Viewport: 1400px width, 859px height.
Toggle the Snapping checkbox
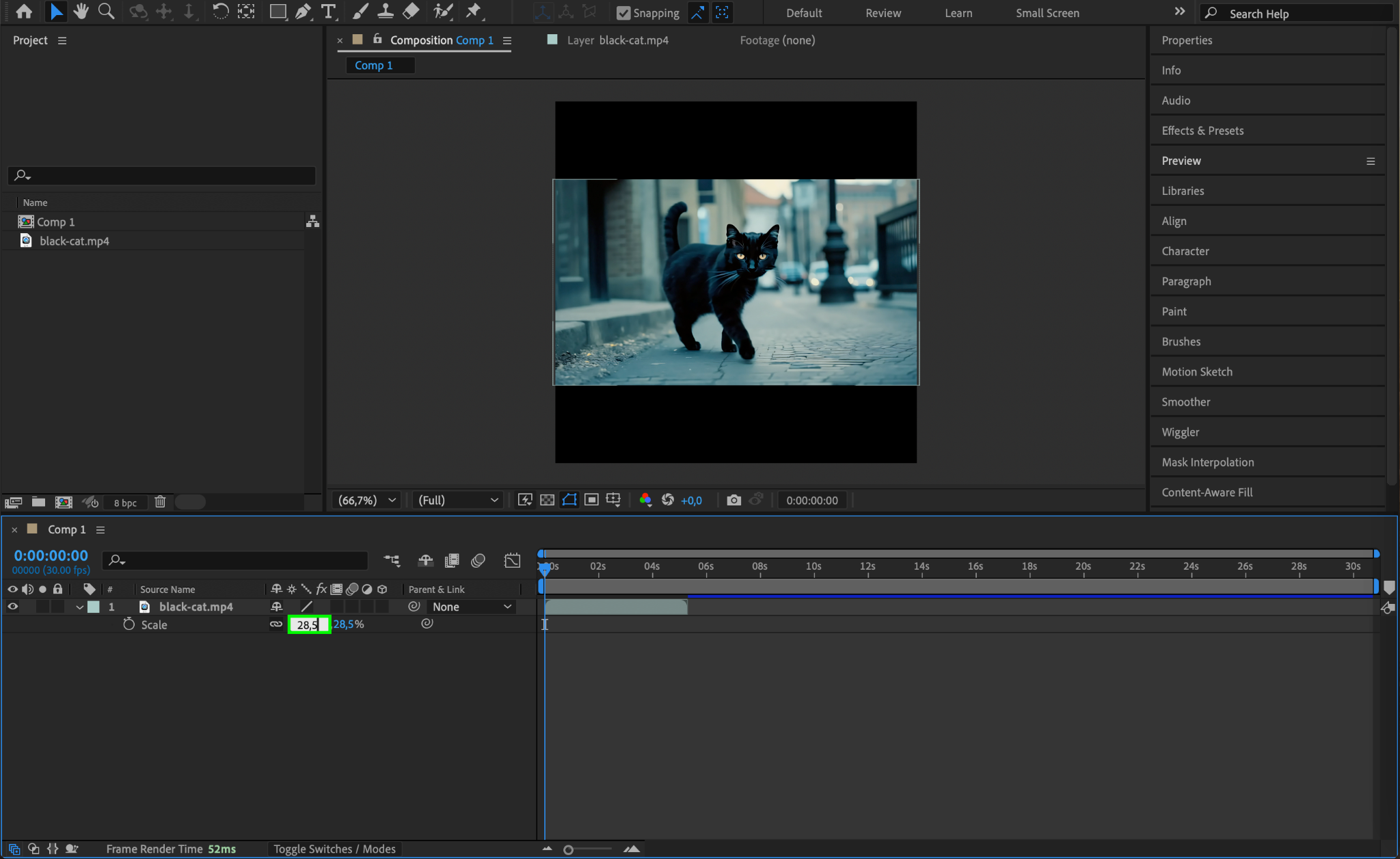623,13
